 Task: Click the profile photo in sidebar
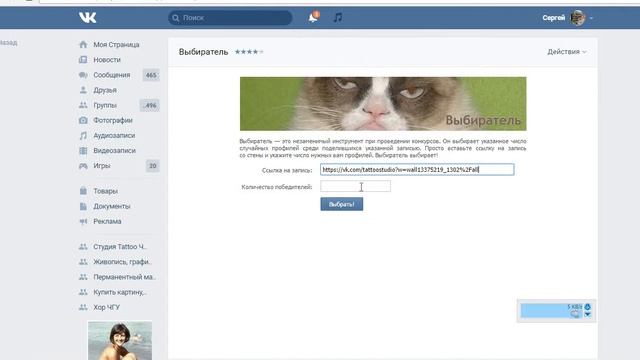[120, 340]
